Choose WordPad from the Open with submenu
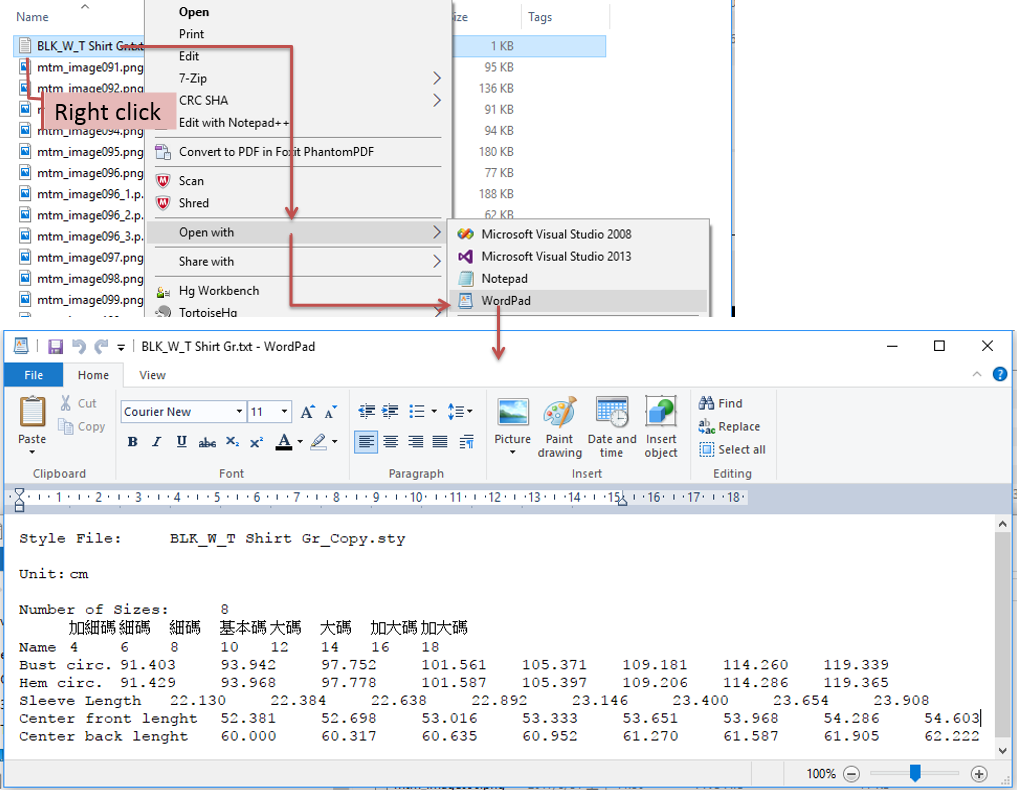This screenshot has height=790, width=1017. [506, 300]
